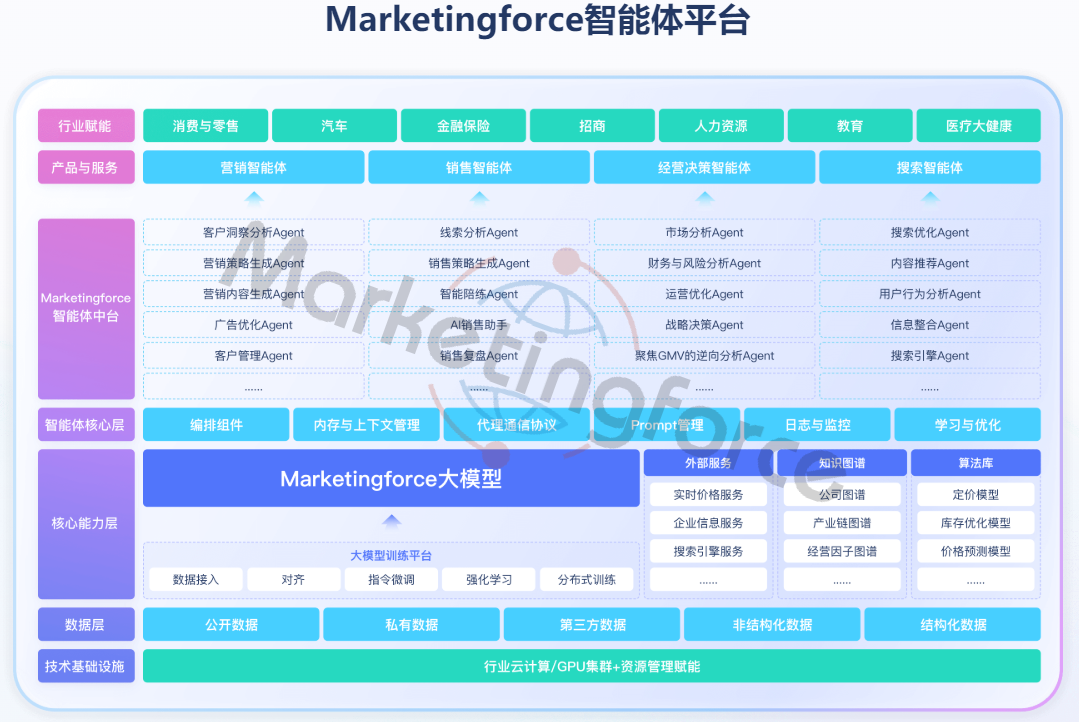The width and height of the screenshot is (1079, 722).
Task: Click the Marketingforce智能体中台 layer label
Action: tap(86, 309)
